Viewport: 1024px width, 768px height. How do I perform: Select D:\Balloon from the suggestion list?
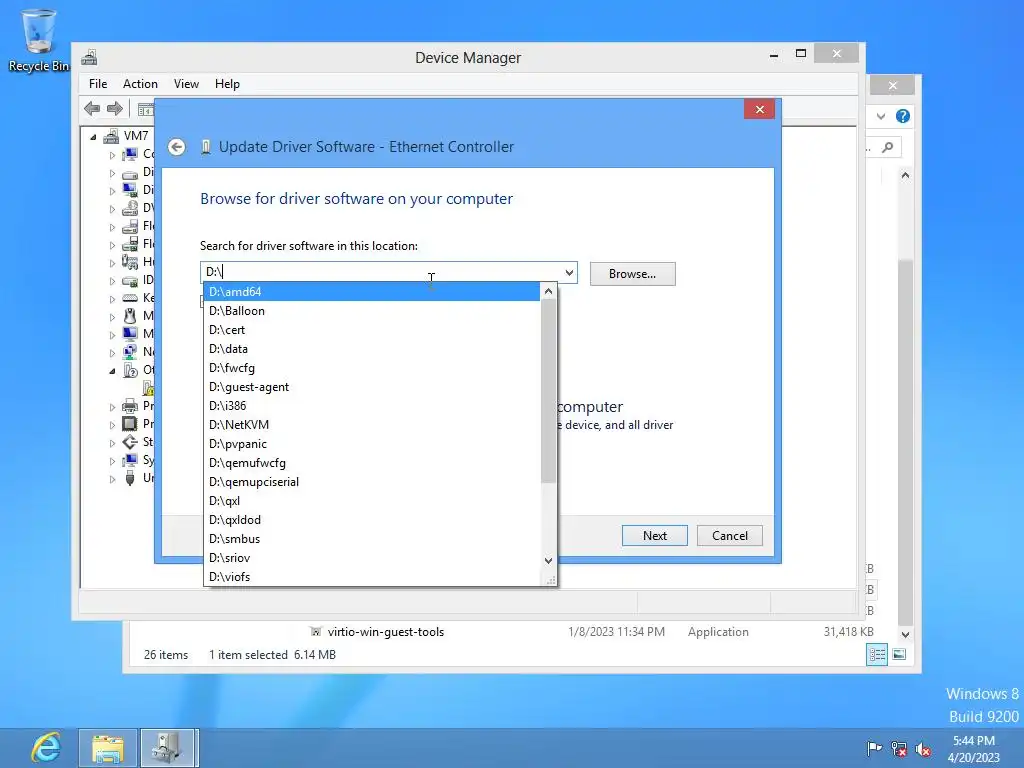(x=372, y=311)
